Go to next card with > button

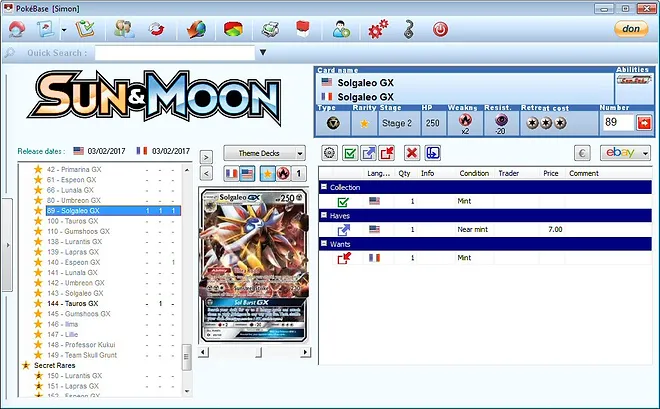(x=206, y=157)
